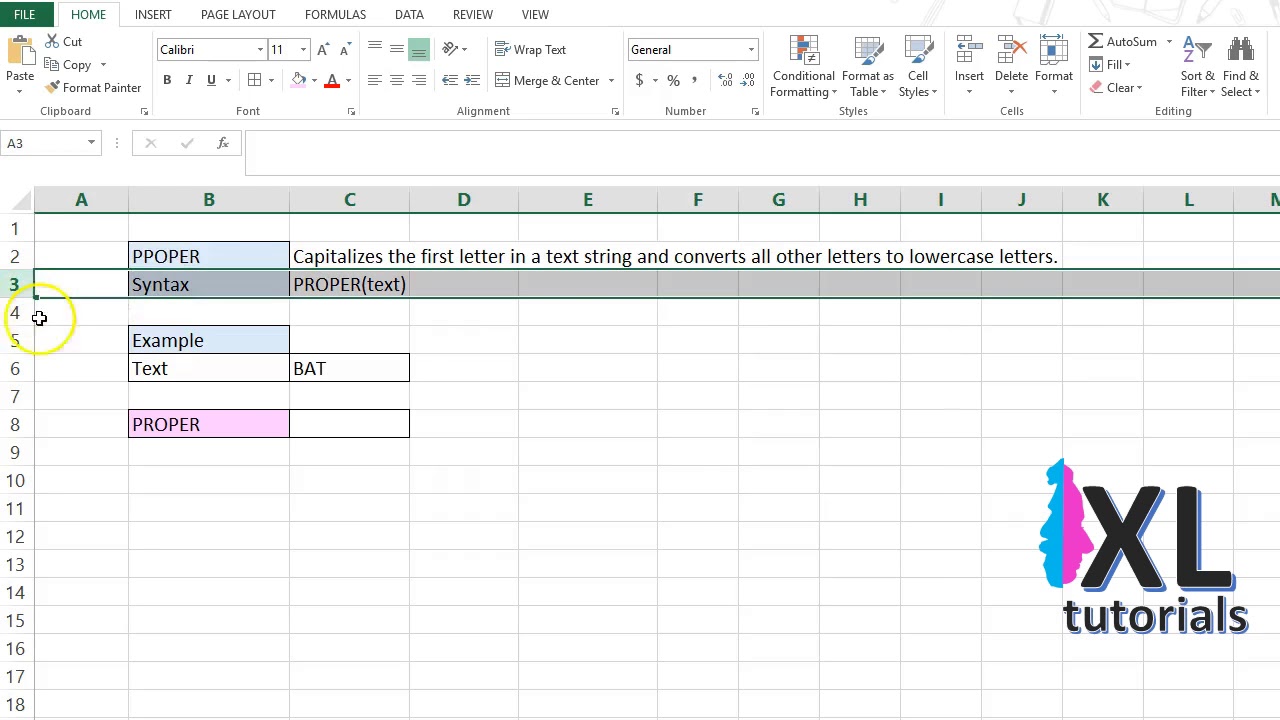The width and height of the screenshot is (1280, 720).
Task: Click the Orientation text angle icon
Action: 450,49
